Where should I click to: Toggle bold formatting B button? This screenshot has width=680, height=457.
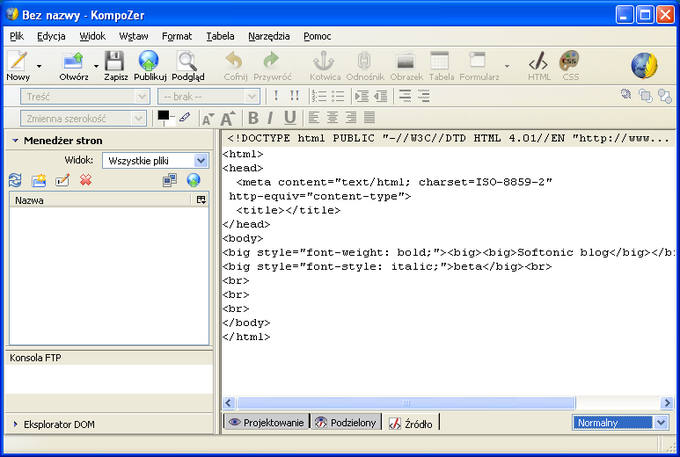(x=253, y=118)
